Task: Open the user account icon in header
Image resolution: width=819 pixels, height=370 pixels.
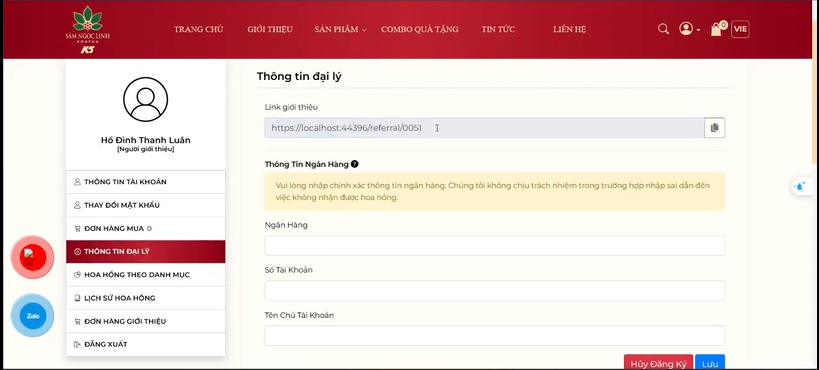Action: click(x=686, y=29)
